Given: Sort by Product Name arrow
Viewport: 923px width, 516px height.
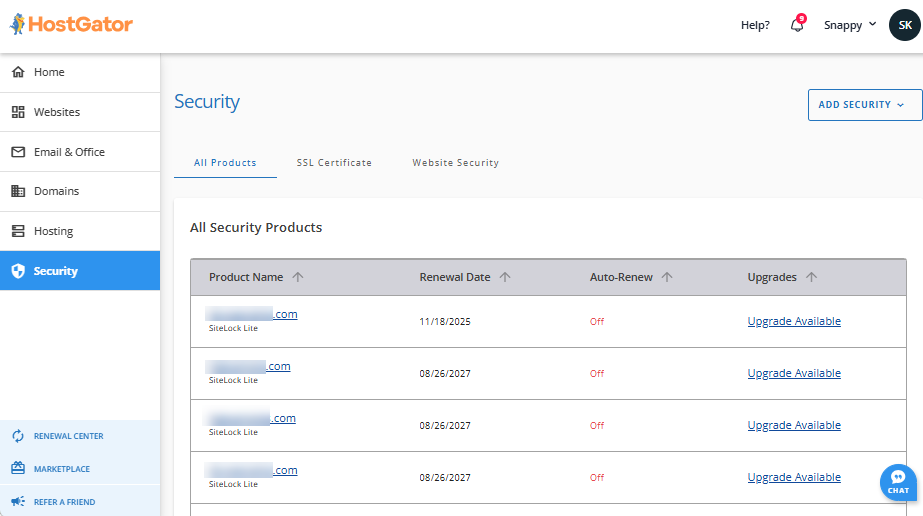Looking at the screenshot, I should [298, 277].
